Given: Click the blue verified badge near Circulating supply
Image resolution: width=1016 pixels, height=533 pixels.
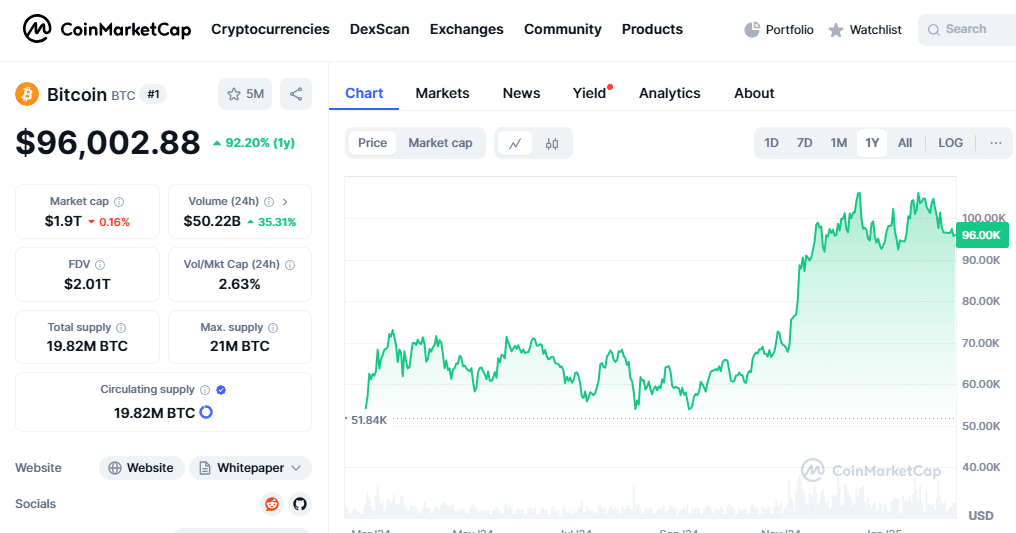Looking at the screenshot, I should click(221, 390).
